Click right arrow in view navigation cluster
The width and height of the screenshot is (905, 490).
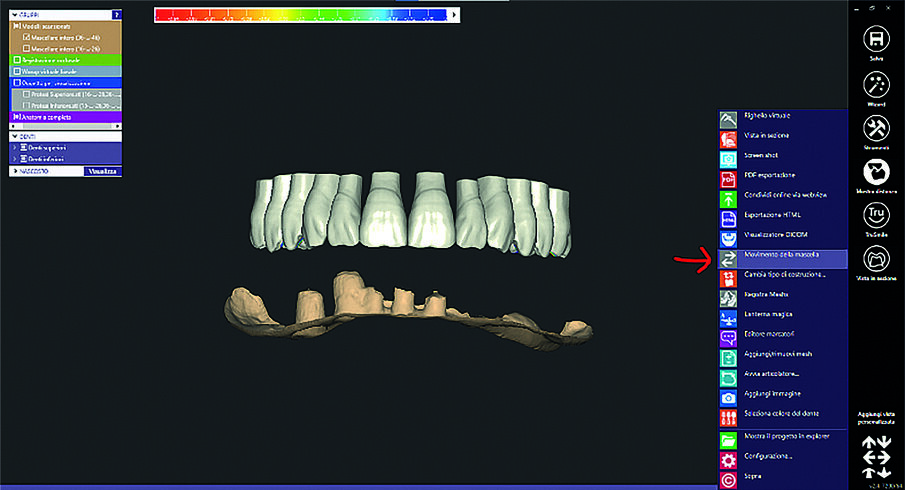[884, 458]
